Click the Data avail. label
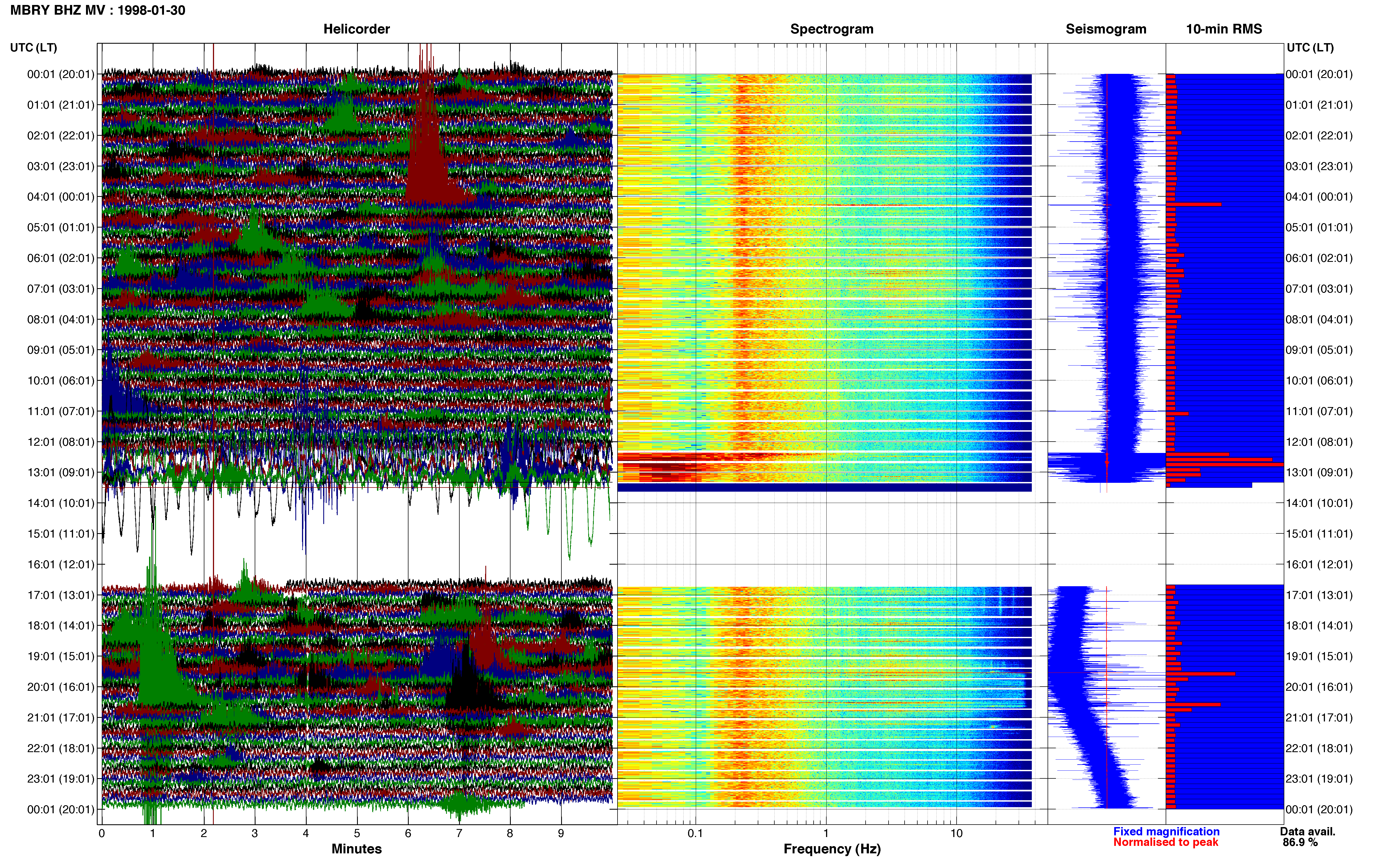 (x=1308, y=832)
